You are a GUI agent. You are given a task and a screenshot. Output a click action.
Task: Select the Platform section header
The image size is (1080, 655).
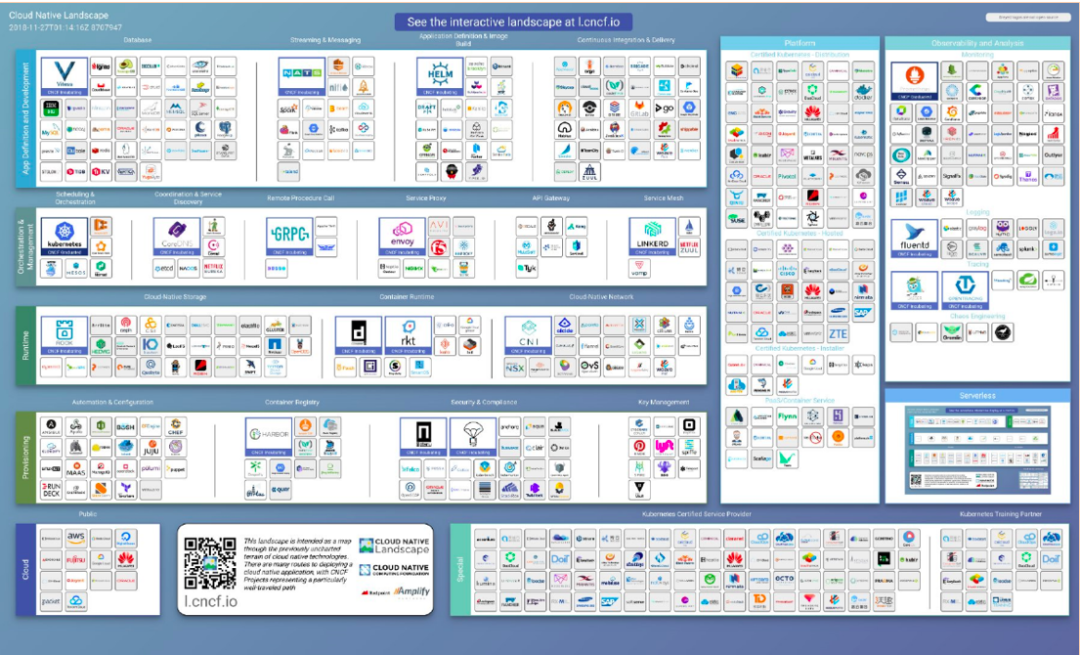pos(800,43)
